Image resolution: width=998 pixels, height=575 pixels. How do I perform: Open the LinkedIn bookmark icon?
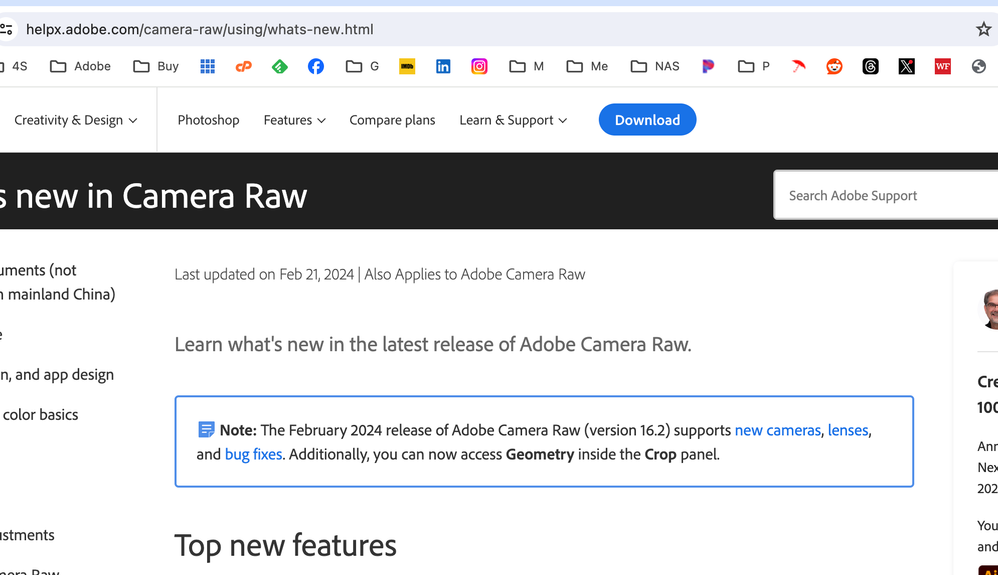(x=443, y=66)
